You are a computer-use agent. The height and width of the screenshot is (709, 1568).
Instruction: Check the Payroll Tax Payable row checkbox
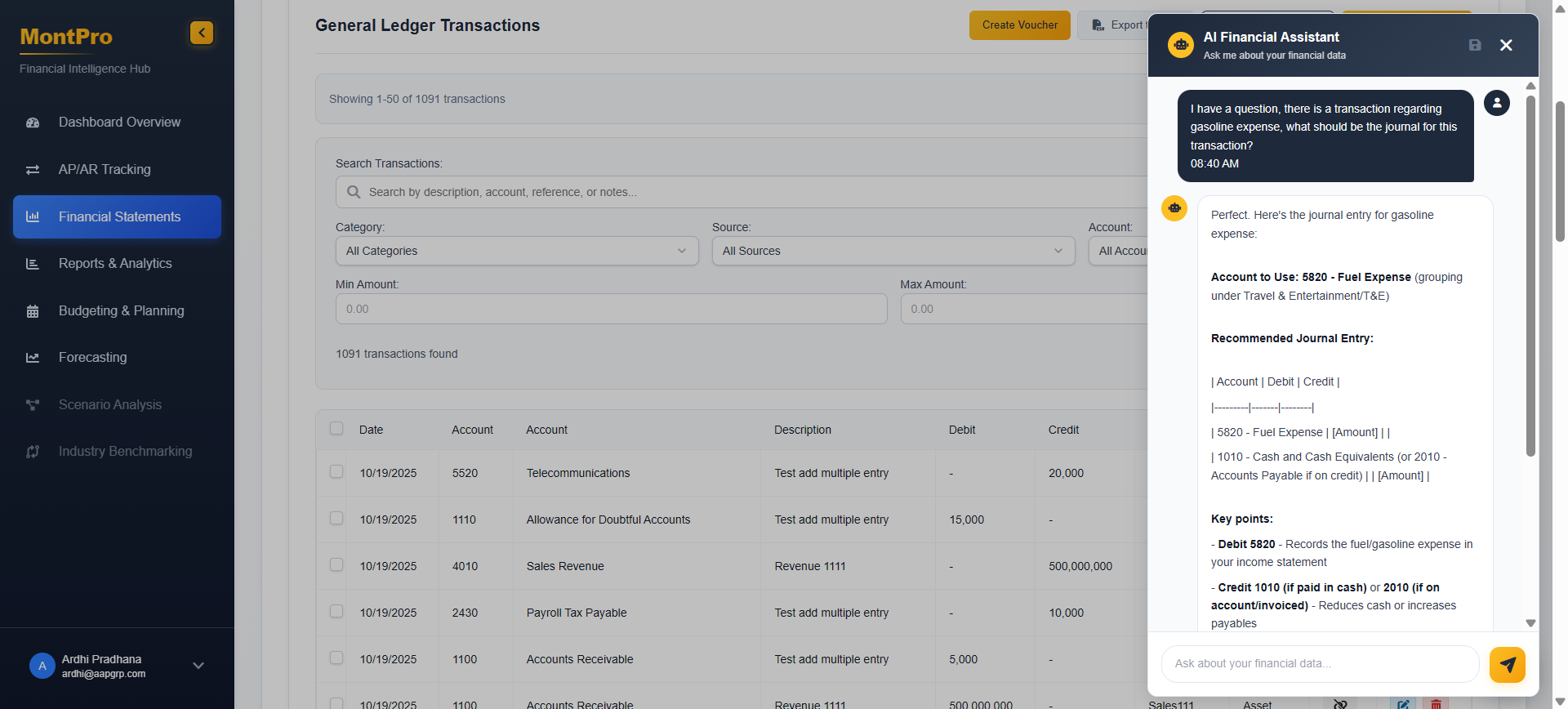tap(336, 611)
